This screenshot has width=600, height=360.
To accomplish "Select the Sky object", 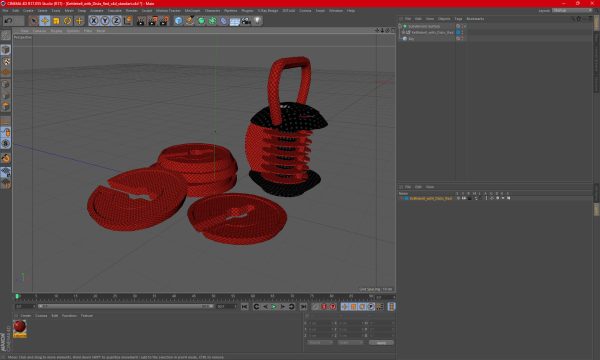I will (x=411, y=39).
